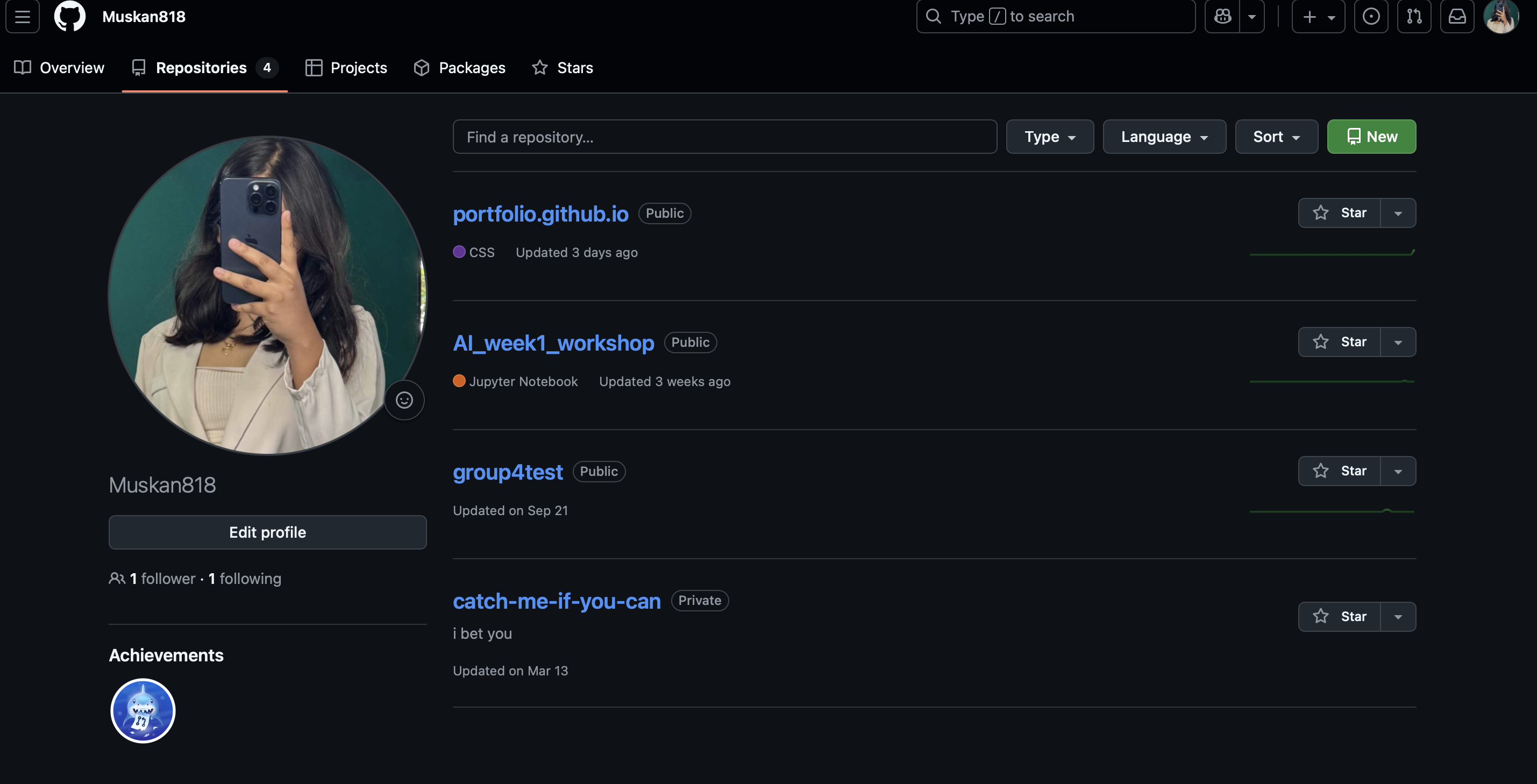Open the notifications inbox icon
The image size is (1537, 784).
coord(1456,17)
